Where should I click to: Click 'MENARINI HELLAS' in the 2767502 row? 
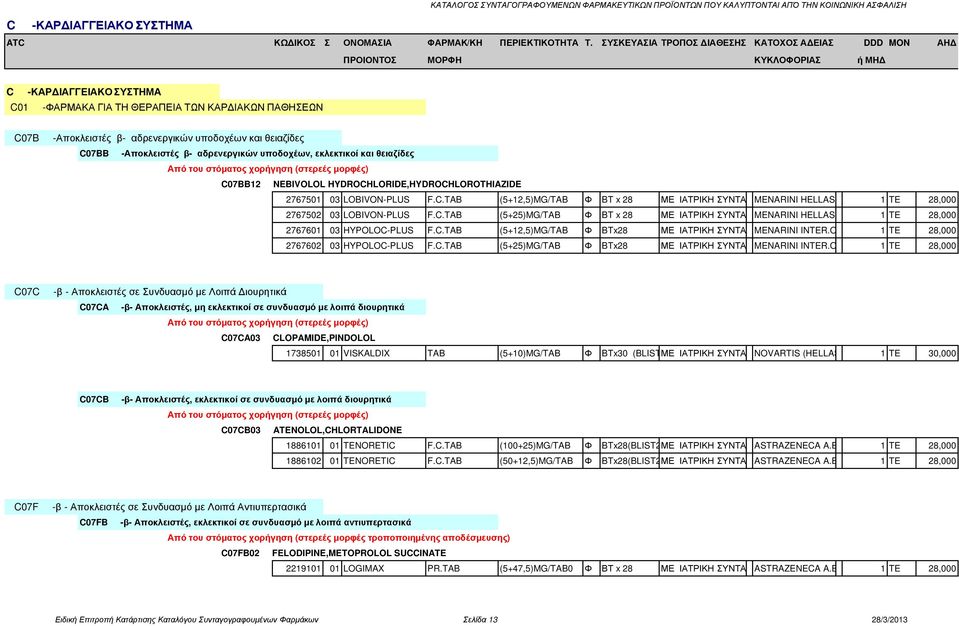click(794, 215)
